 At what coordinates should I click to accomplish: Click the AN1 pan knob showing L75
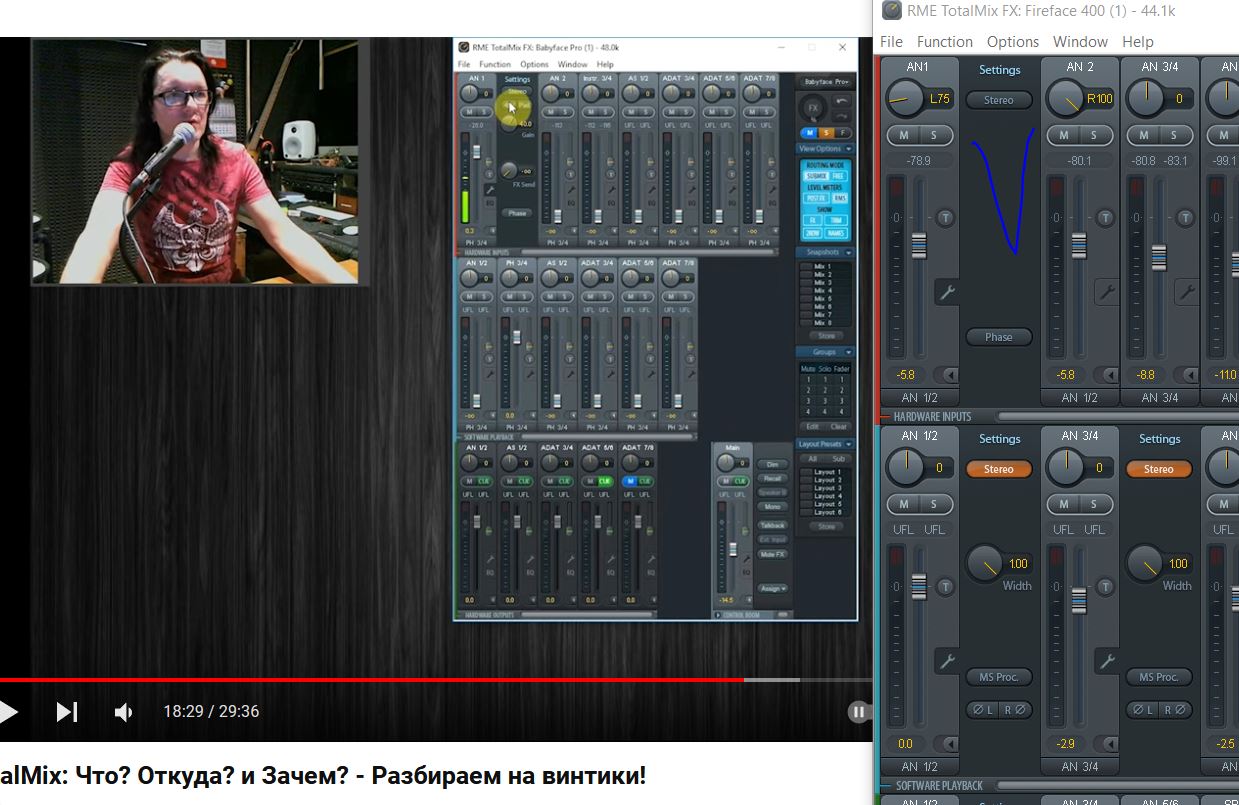pyautogui.click(x=906, y=98)
